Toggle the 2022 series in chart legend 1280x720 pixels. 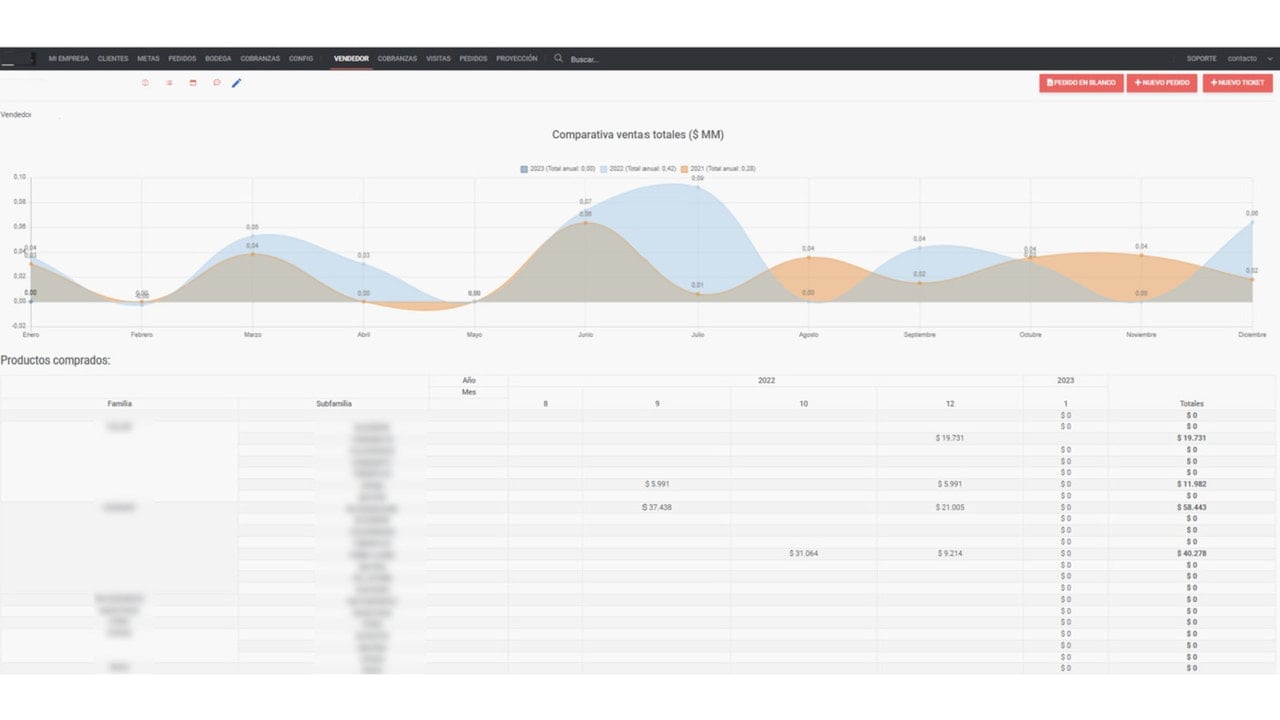[639, 169]
